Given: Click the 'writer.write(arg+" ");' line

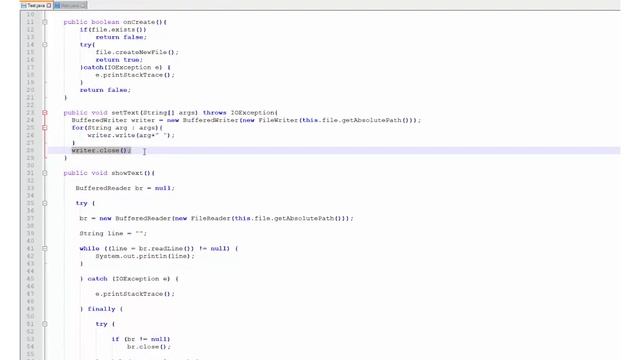Looking at the screenshot, I should click(x=131, y=135).
